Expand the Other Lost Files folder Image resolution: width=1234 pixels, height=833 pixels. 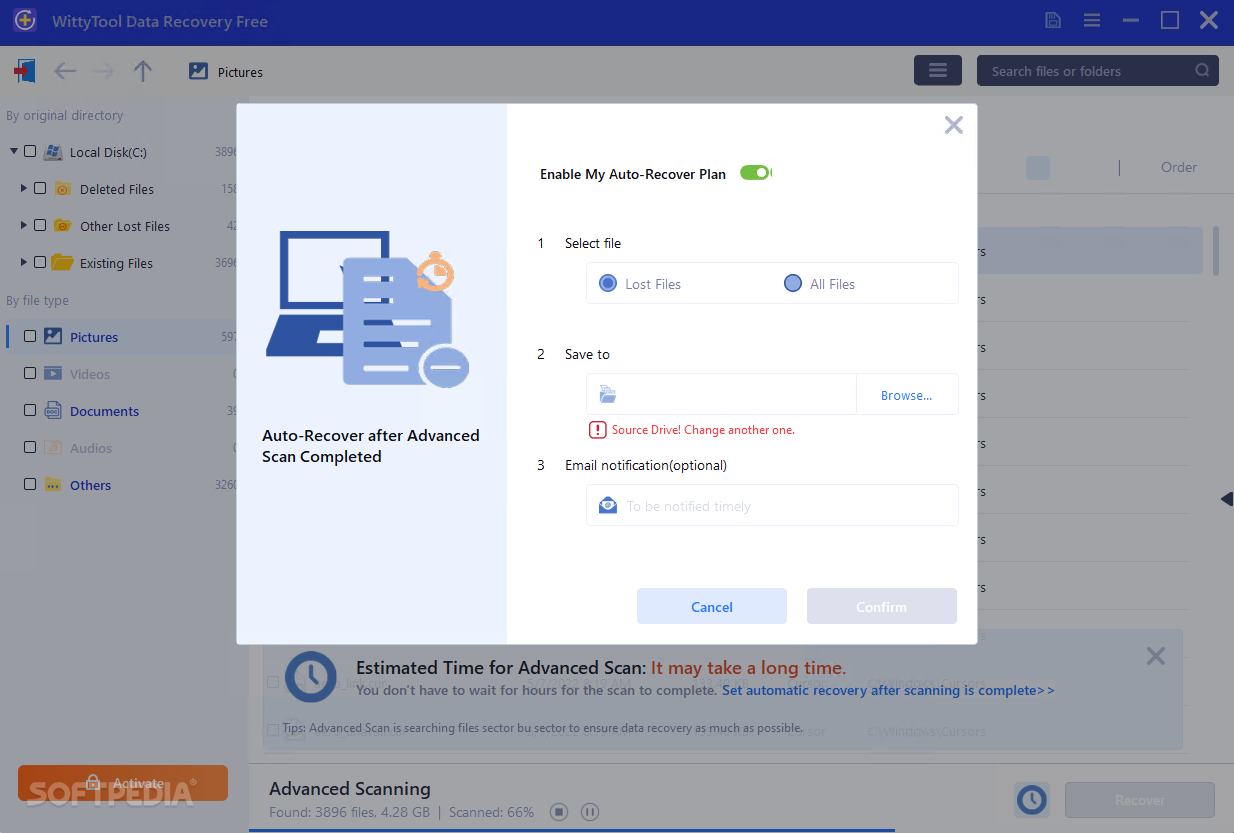24,225
